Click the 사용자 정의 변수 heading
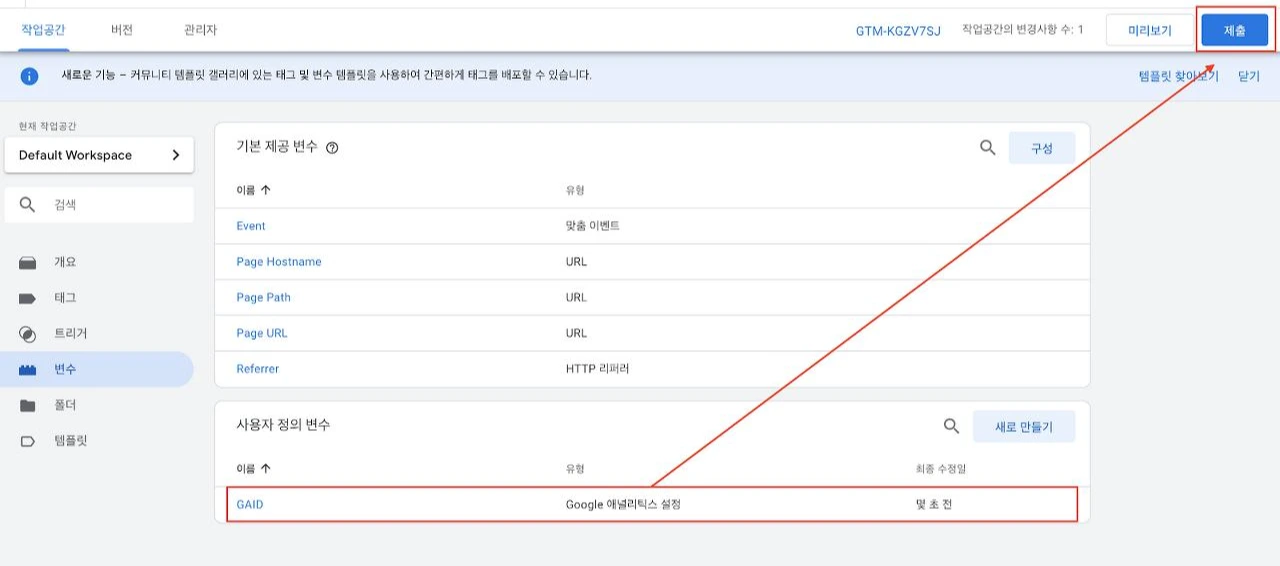The height and width of the screenshot is (566, 1280). [x=283, y=425]
